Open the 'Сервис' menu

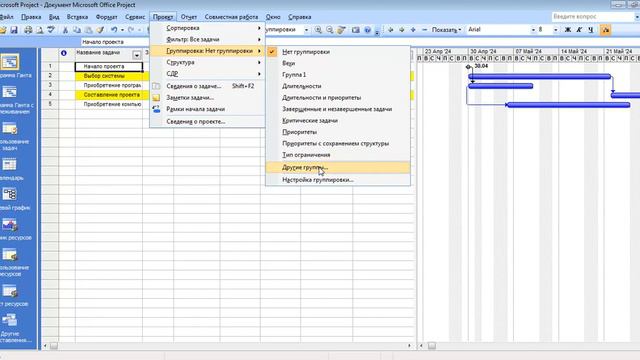135,17
